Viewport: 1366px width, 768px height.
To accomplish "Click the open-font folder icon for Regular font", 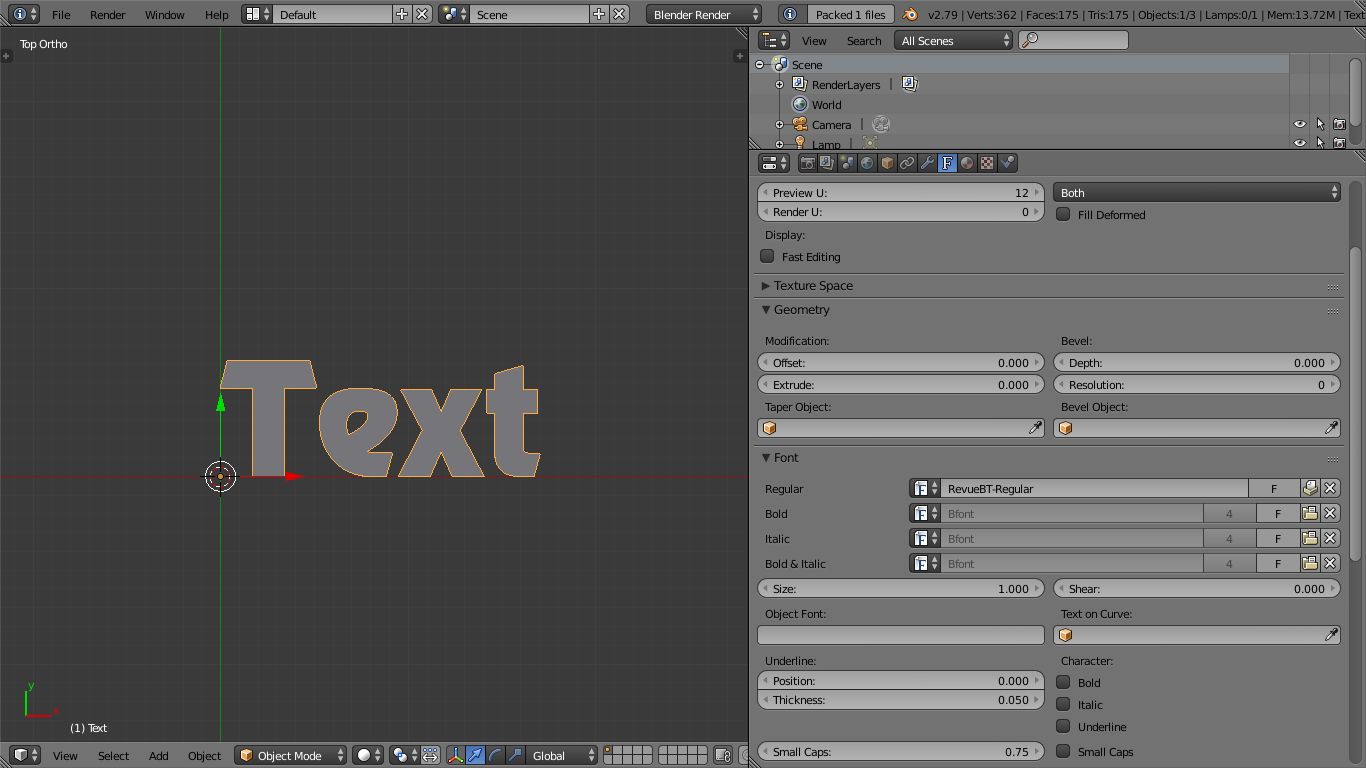I will click(1310, 489).
